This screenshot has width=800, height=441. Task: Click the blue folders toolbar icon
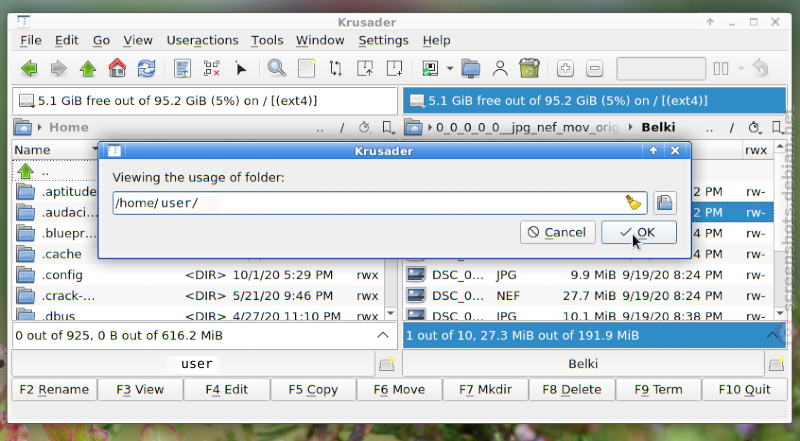(x=470, y=68)
